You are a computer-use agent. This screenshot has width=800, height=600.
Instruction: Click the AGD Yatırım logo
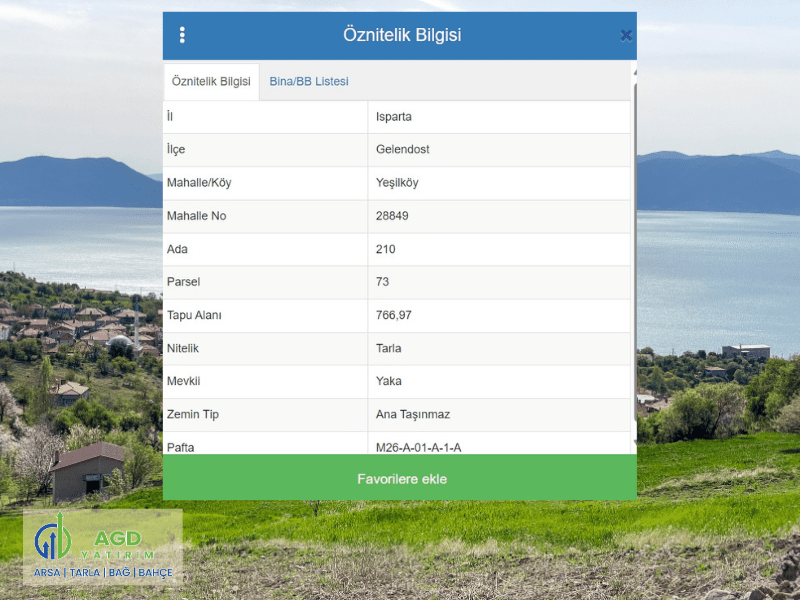[103, 547]
